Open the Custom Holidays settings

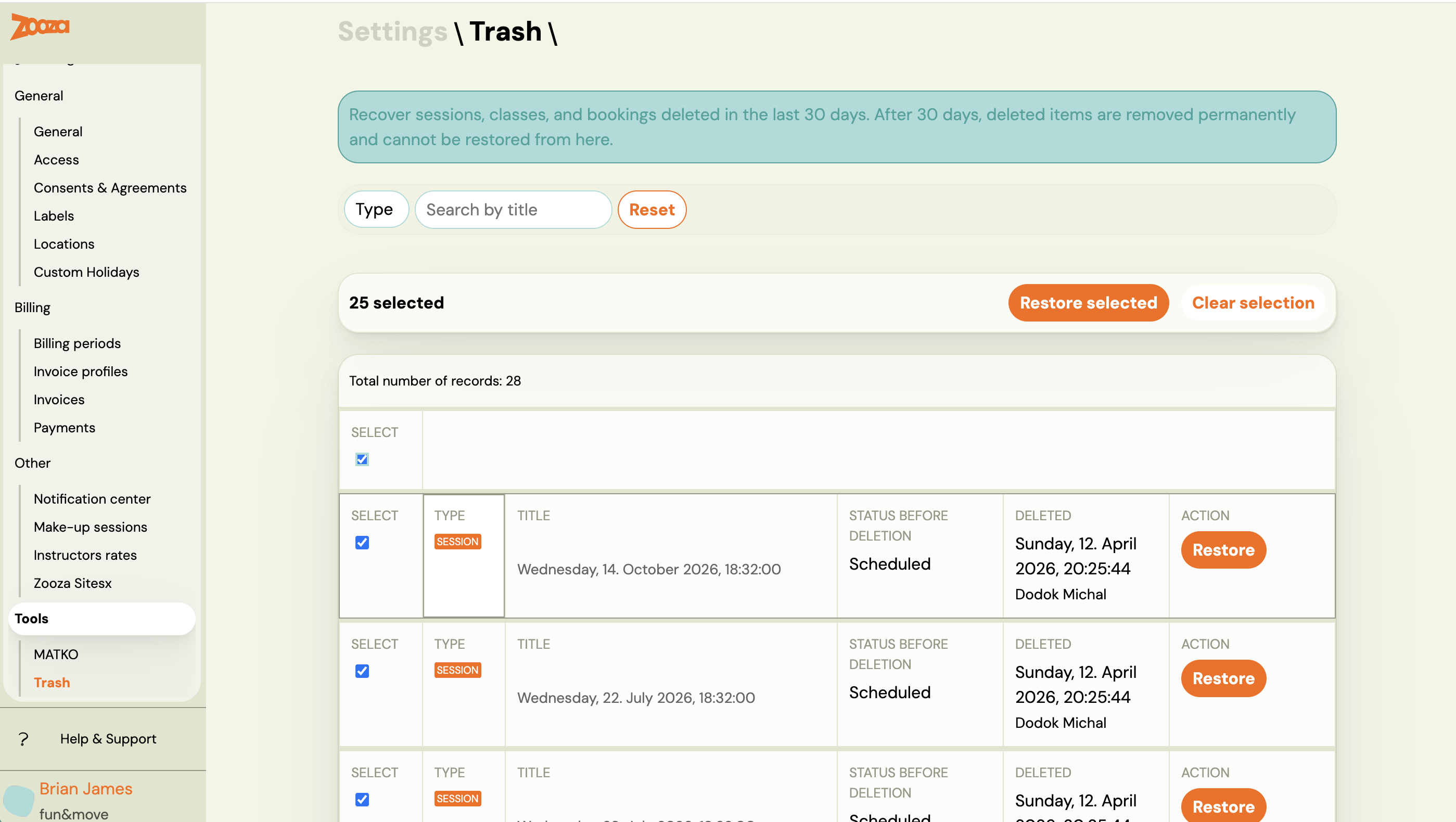[x=86, y=272]
